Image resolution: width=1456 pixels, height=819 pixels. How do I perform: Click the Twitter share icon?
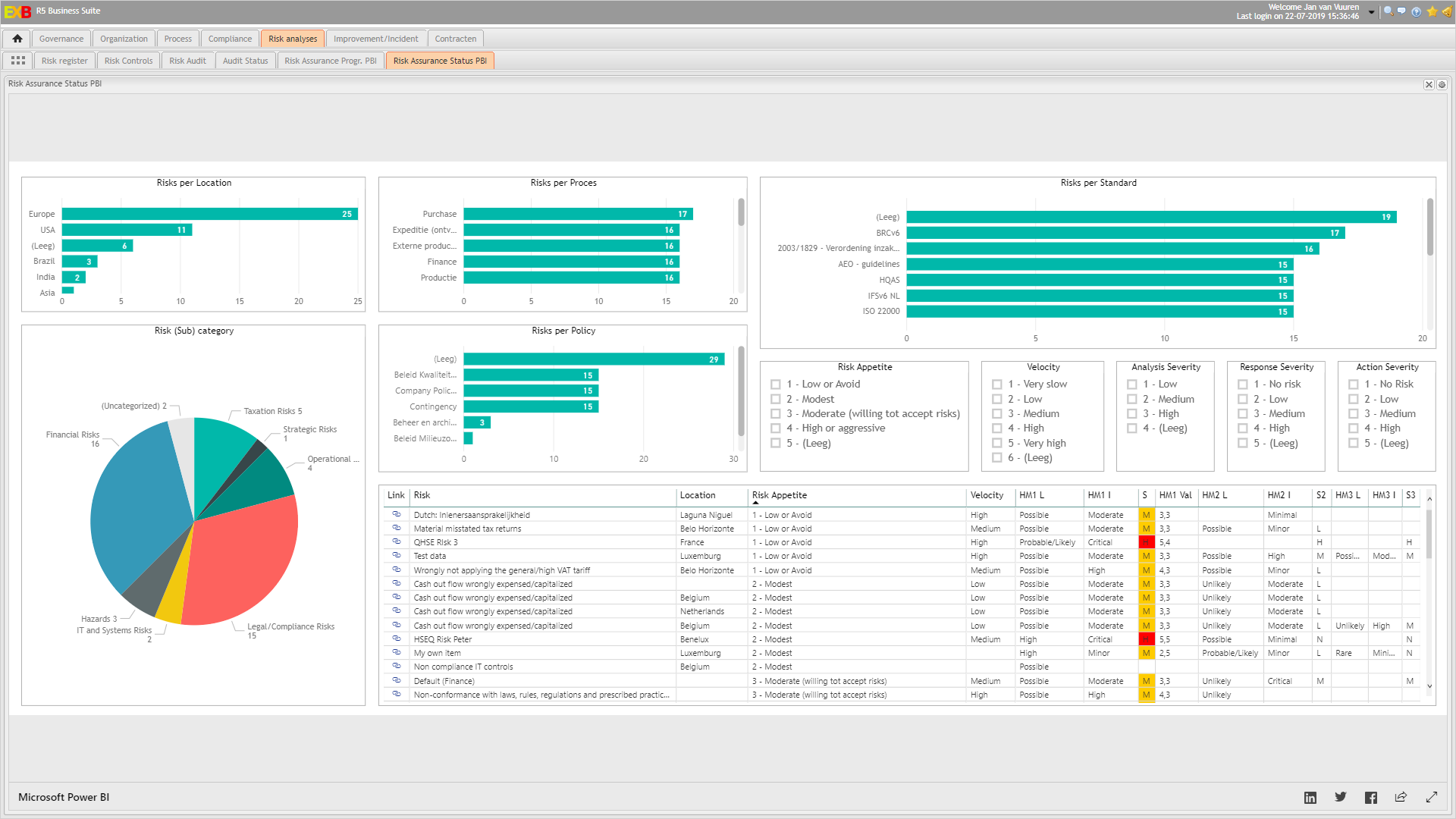tap(1340, 797)
